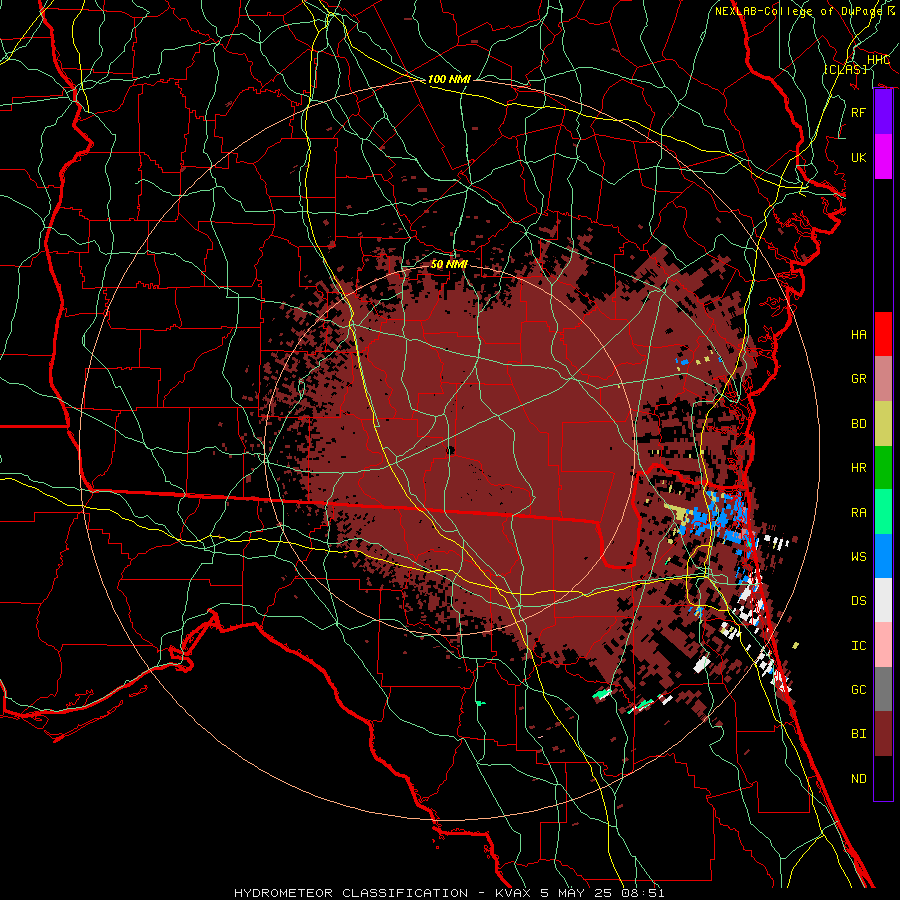Select the GR pink legend swatch
The height and width of the screenshot is (900, 900).
pyautogui.click(x=883, y=379)
